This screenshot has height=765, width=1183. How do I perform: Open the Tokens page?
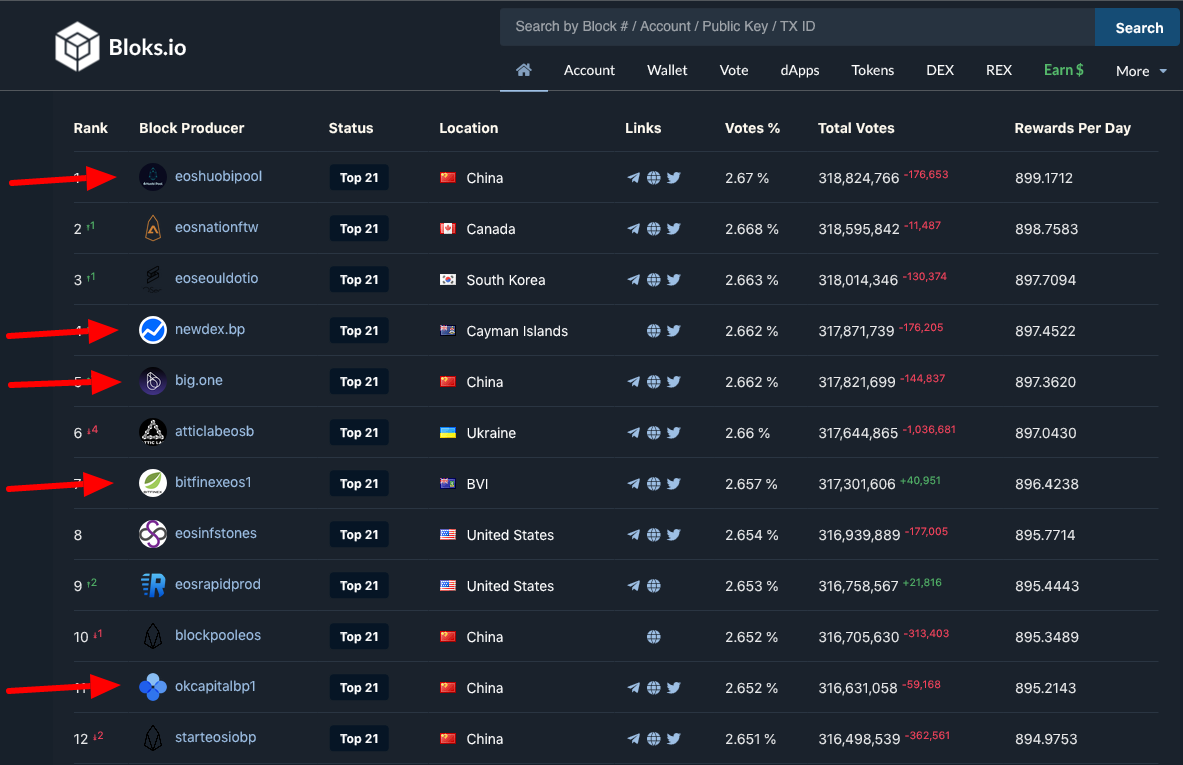coord(873,70)
